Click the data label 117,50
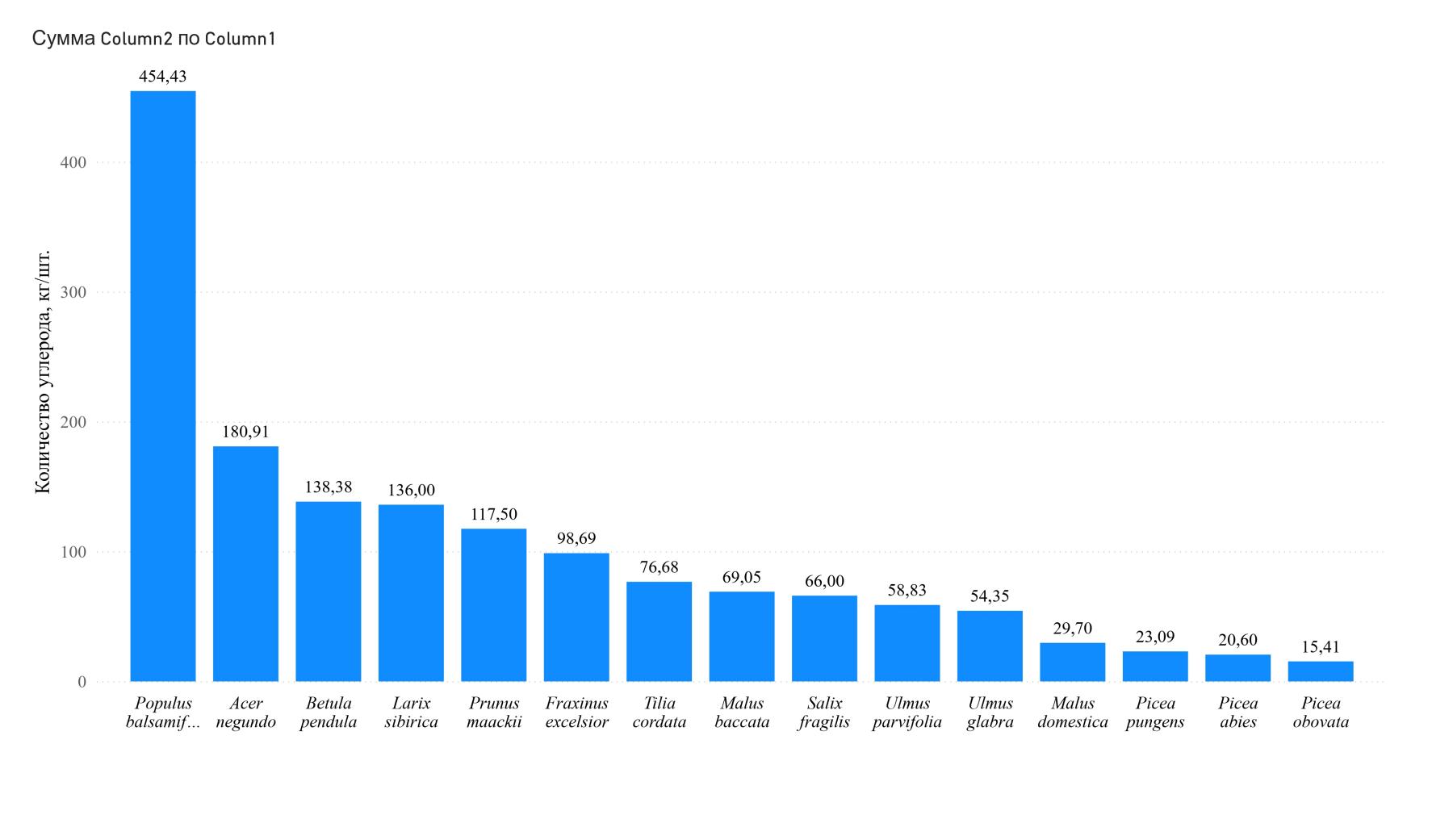The height and width of the screenshot is (840, 1453). click(494, 514)
